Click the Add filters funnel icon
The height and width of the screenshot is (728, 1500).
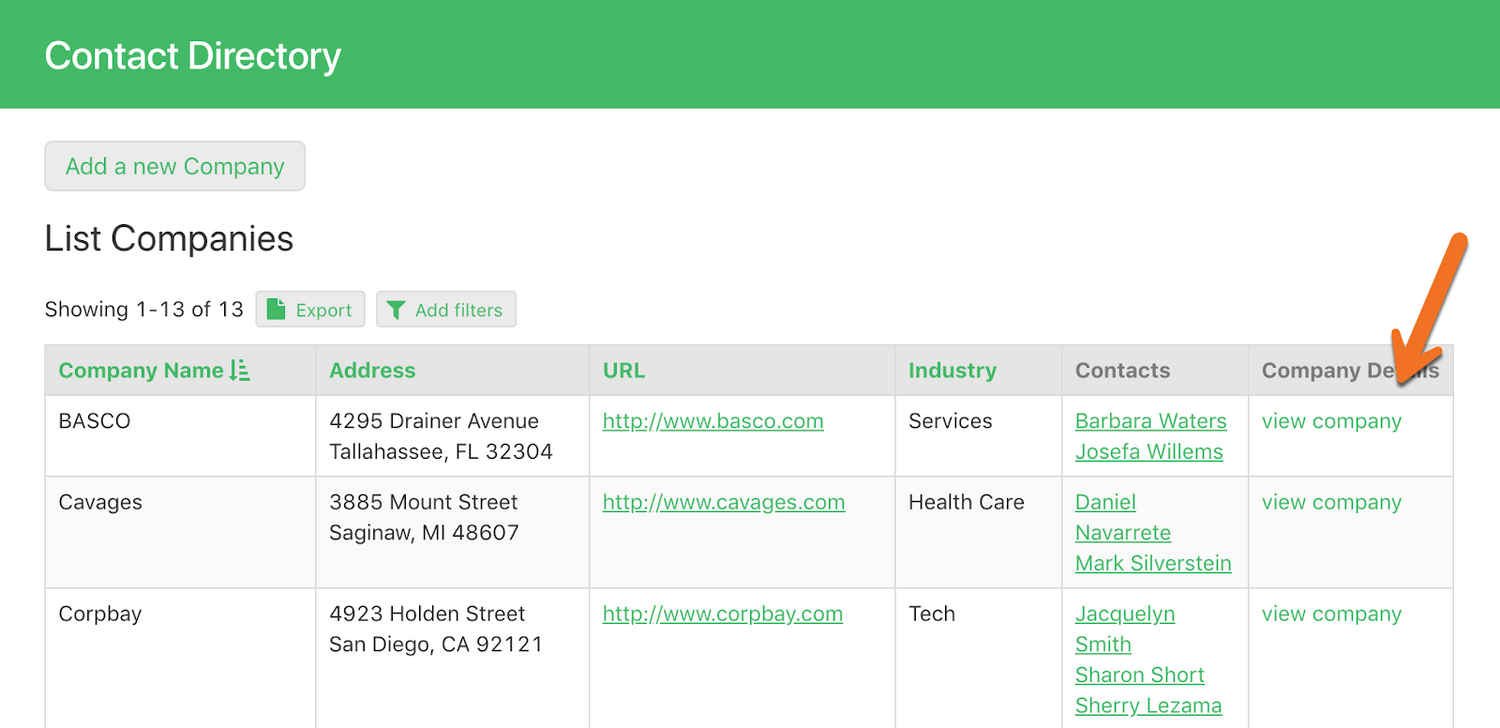point(396,310)
